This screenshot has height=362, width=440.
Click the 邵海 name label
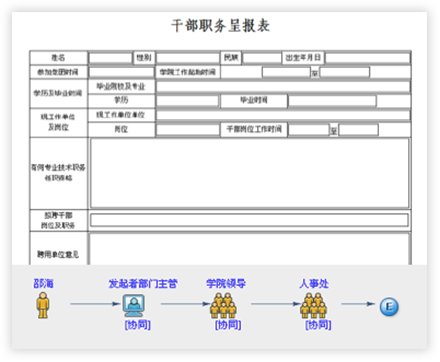(x=43, y=284)
